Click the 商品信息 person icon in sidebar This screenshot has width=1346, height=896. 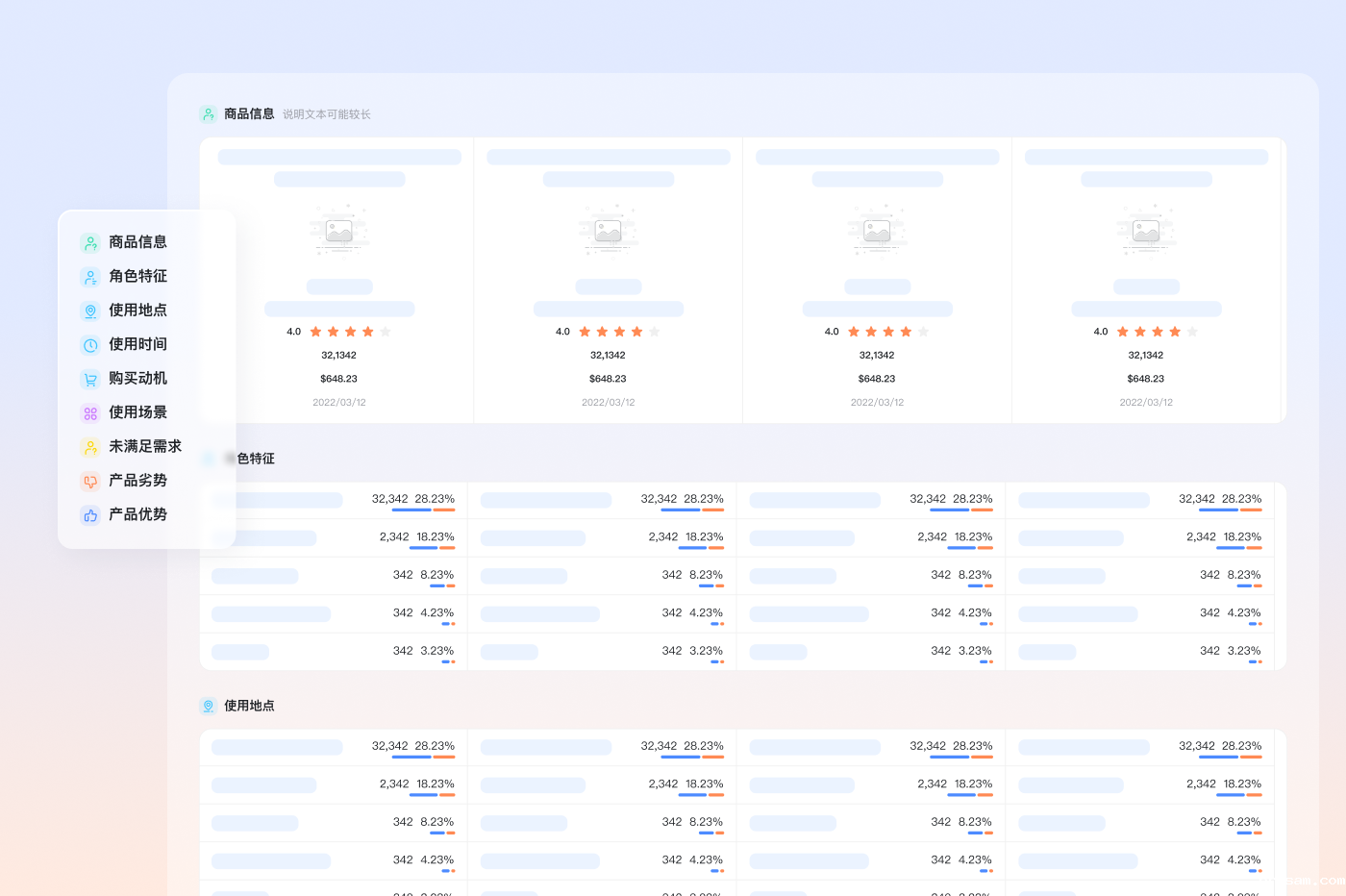[90, 243]
